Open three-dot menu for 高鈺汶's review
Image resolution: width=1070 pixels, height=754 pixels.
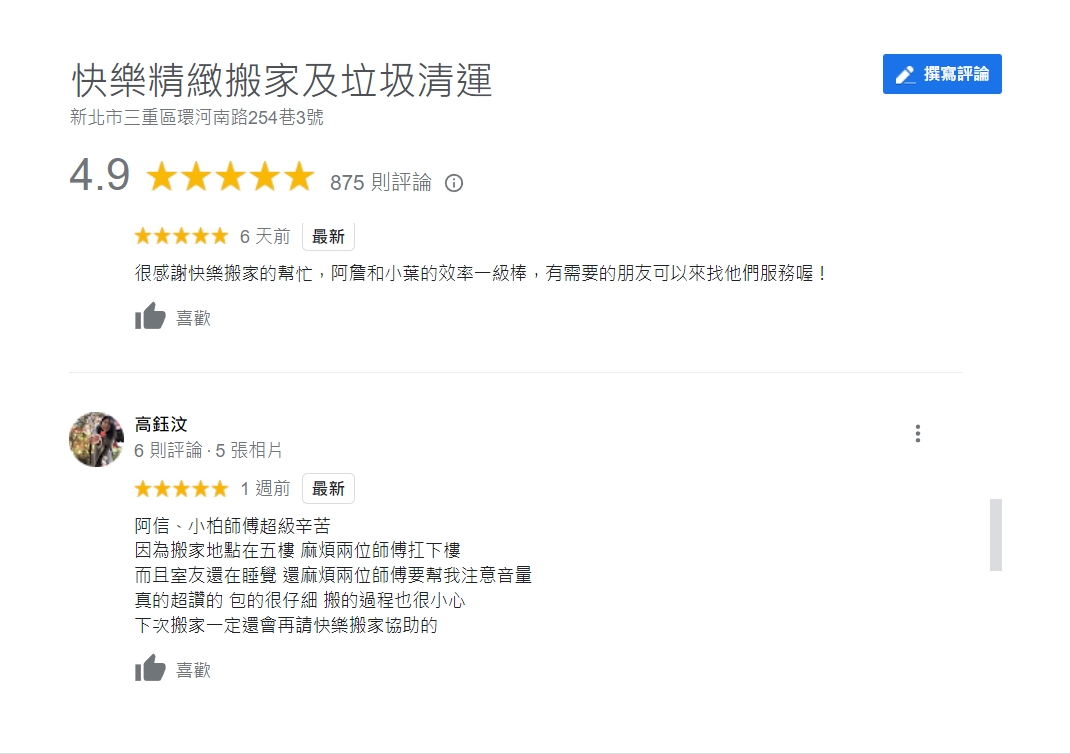(917, 433)
